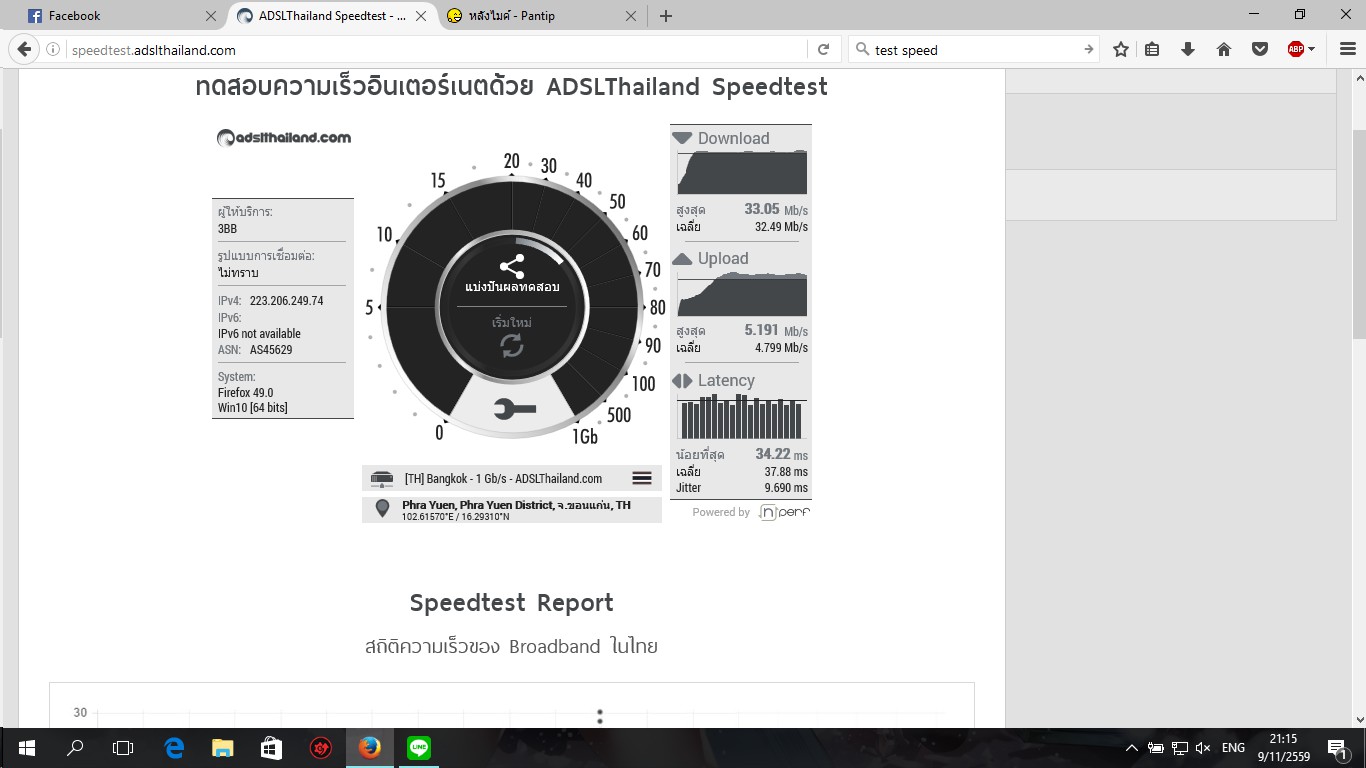Image resolution: width=1366 pixels, height=768 pixels.
Task: Click the download average 32.49 Mb/s
Action: (x=781, y=227)
